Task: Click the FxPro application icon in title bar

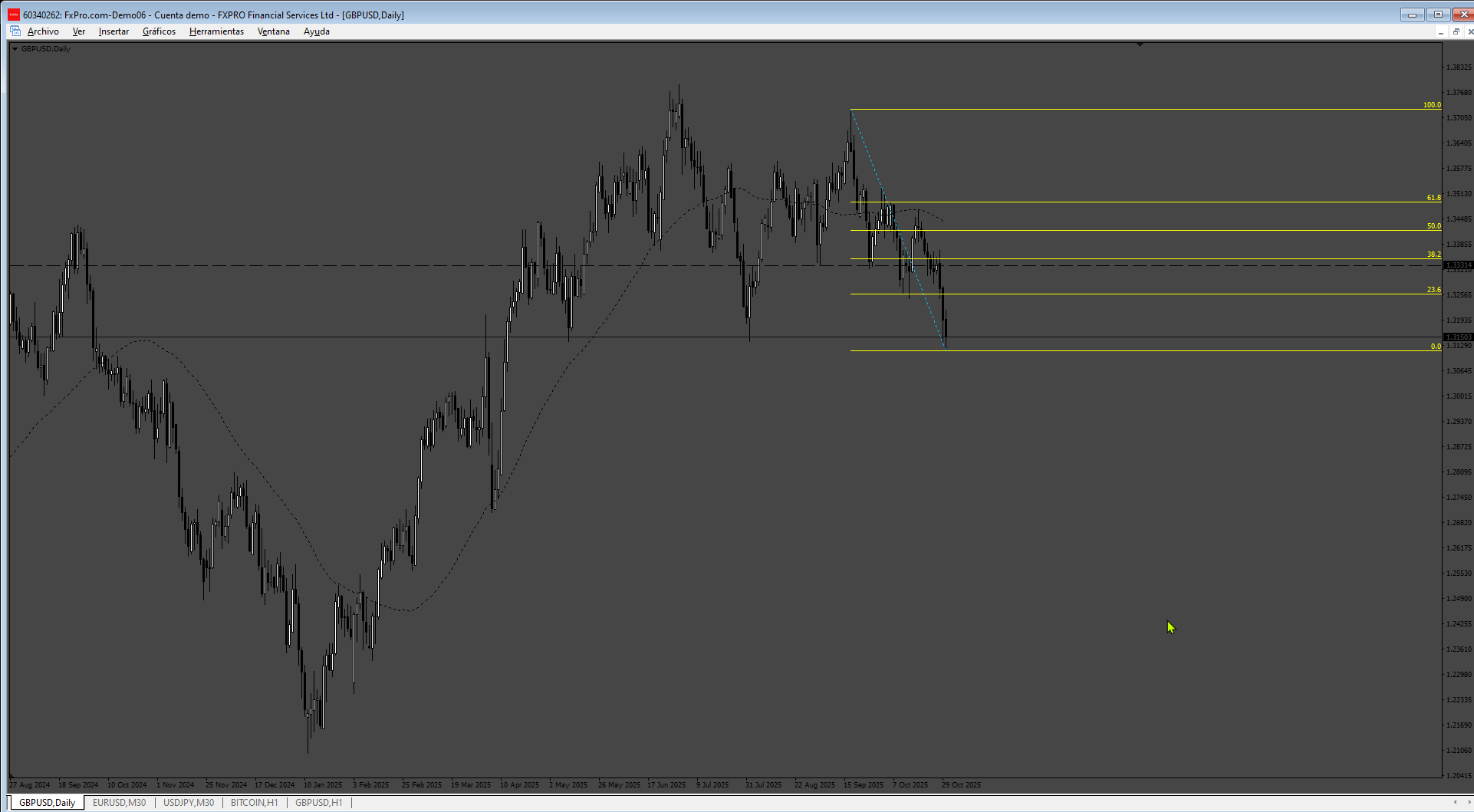Action: click(x=14, y=15)
